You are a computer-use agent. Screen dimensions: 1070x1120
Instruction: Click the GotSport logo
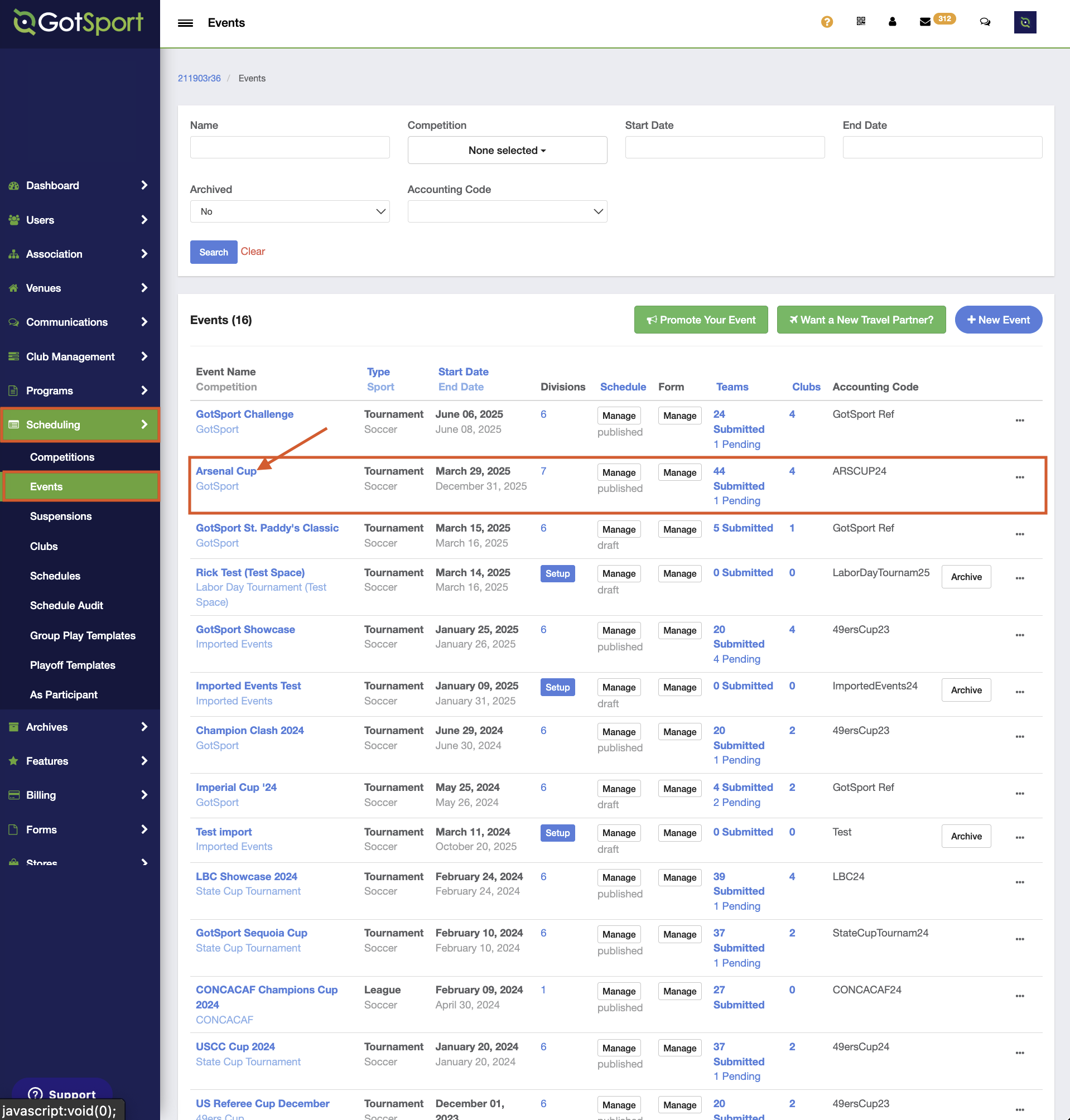point(79,22)
